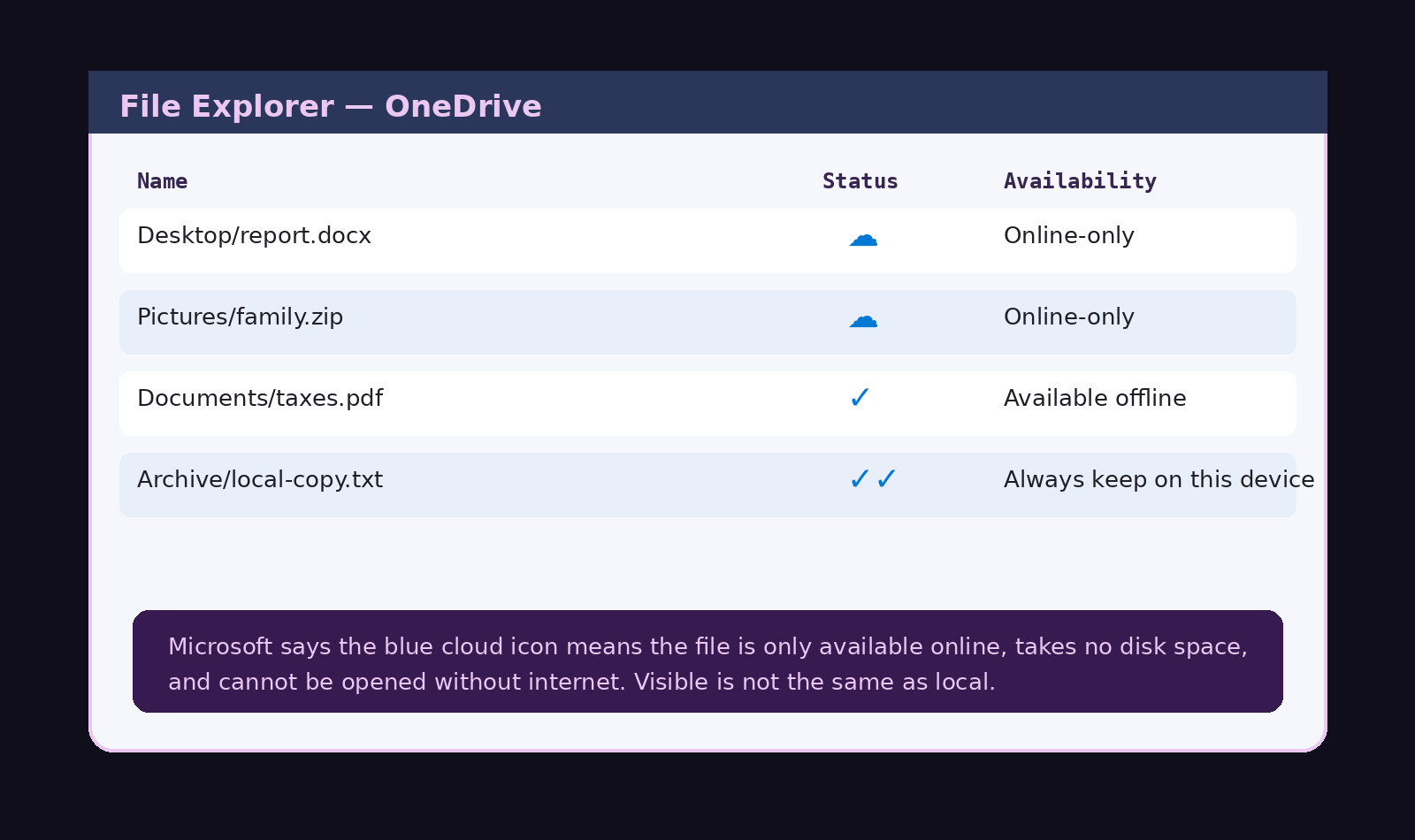This screenshot has width=1415, height=840.
Task: Sort by the Status column header
Action: click(x=860, y=180)
